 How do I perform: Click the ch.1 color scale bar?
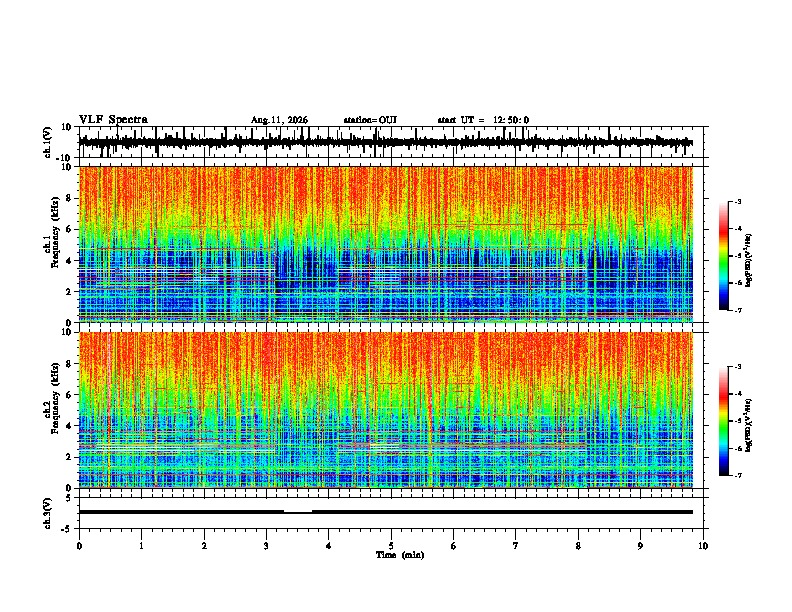click(x=724, y=256)
